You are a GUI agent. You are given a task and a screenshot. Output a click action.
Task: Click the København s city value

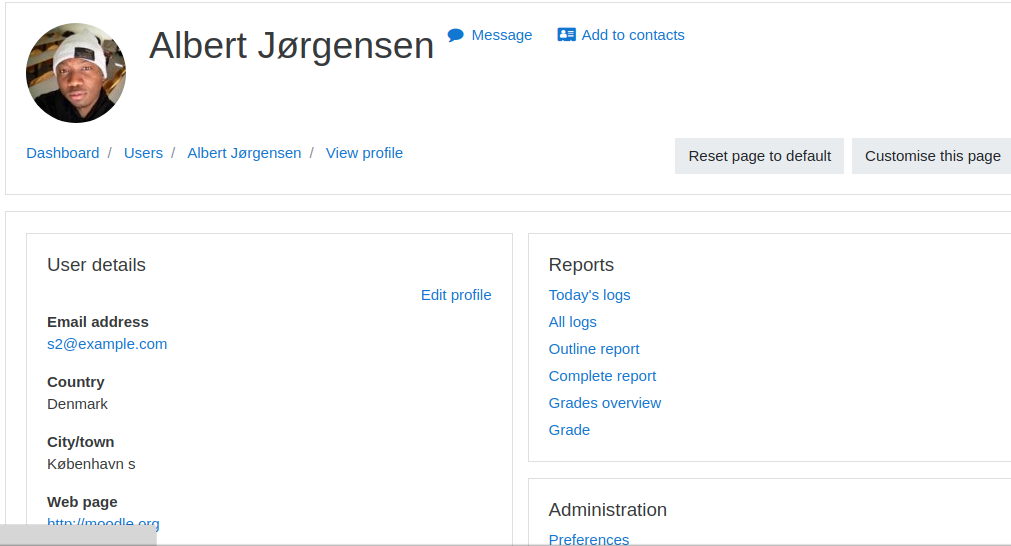coord(91,464)
